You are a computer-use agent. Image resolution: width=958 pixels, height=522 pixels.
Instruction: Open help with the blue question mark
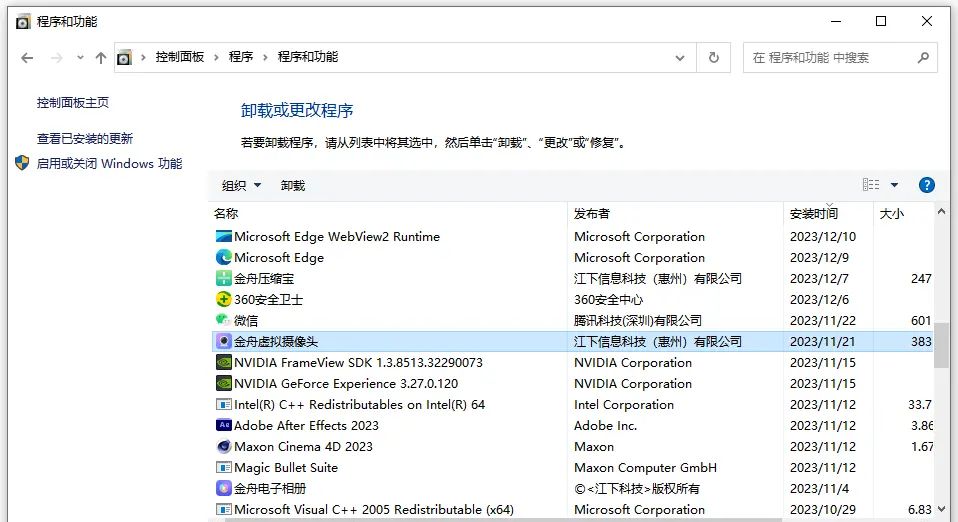click(926, 185)
